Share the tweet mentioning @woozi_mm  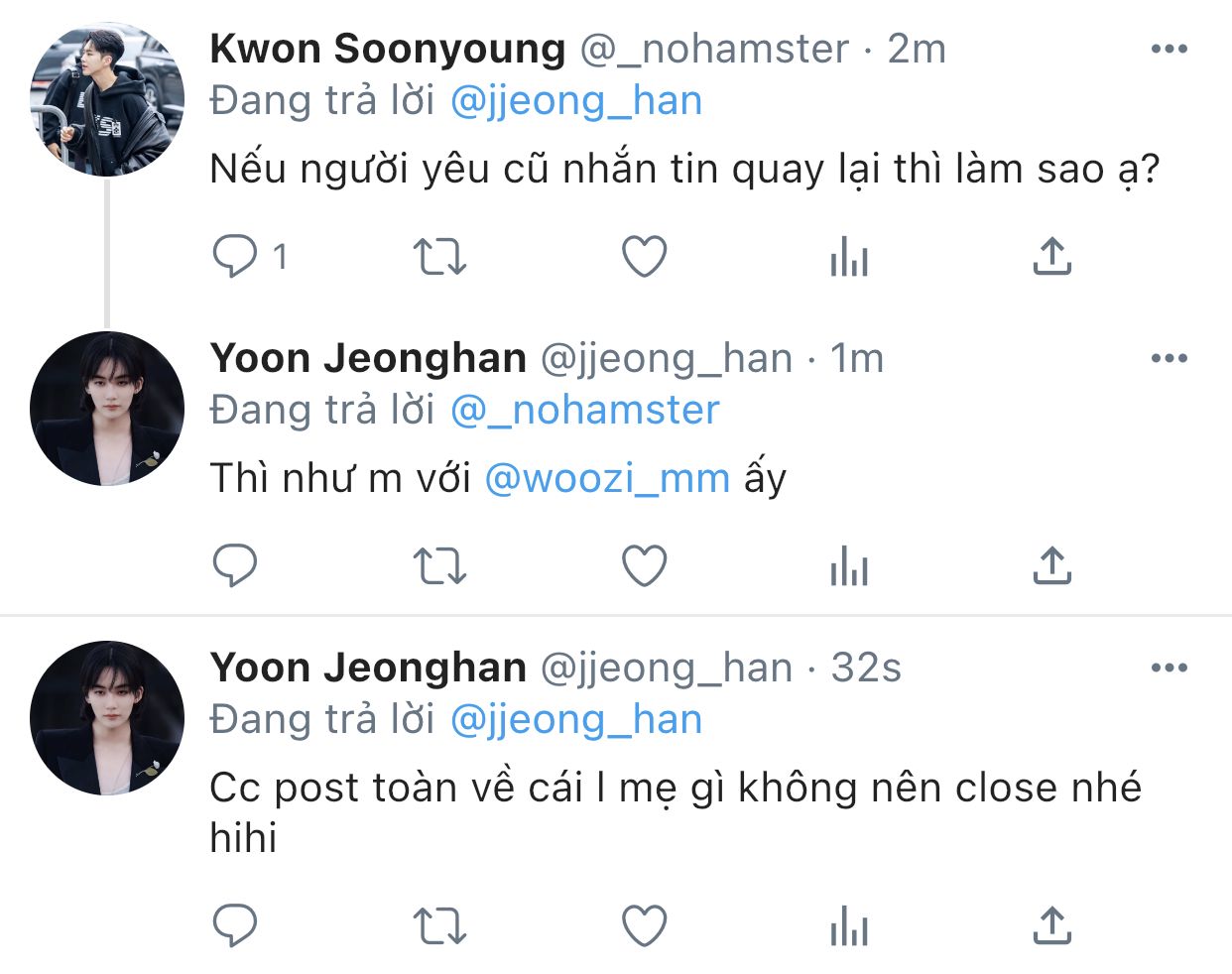click(x=1051, y=566)
